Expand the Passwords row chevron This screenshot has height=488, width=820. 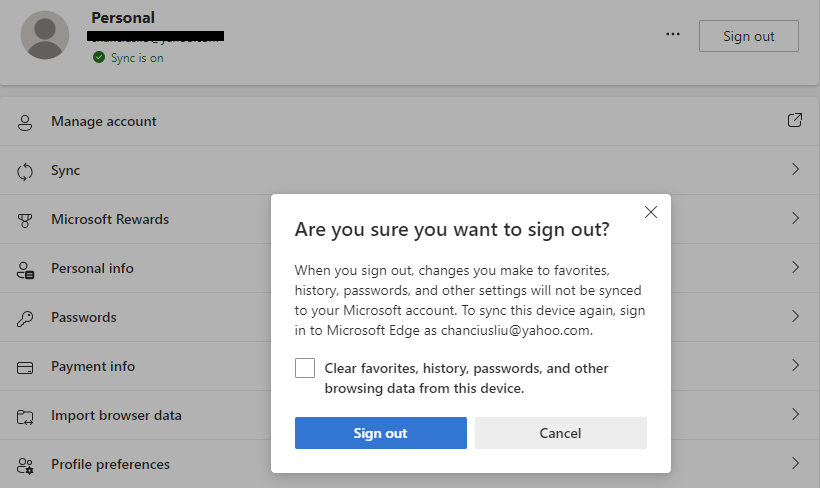coord(795,317)
